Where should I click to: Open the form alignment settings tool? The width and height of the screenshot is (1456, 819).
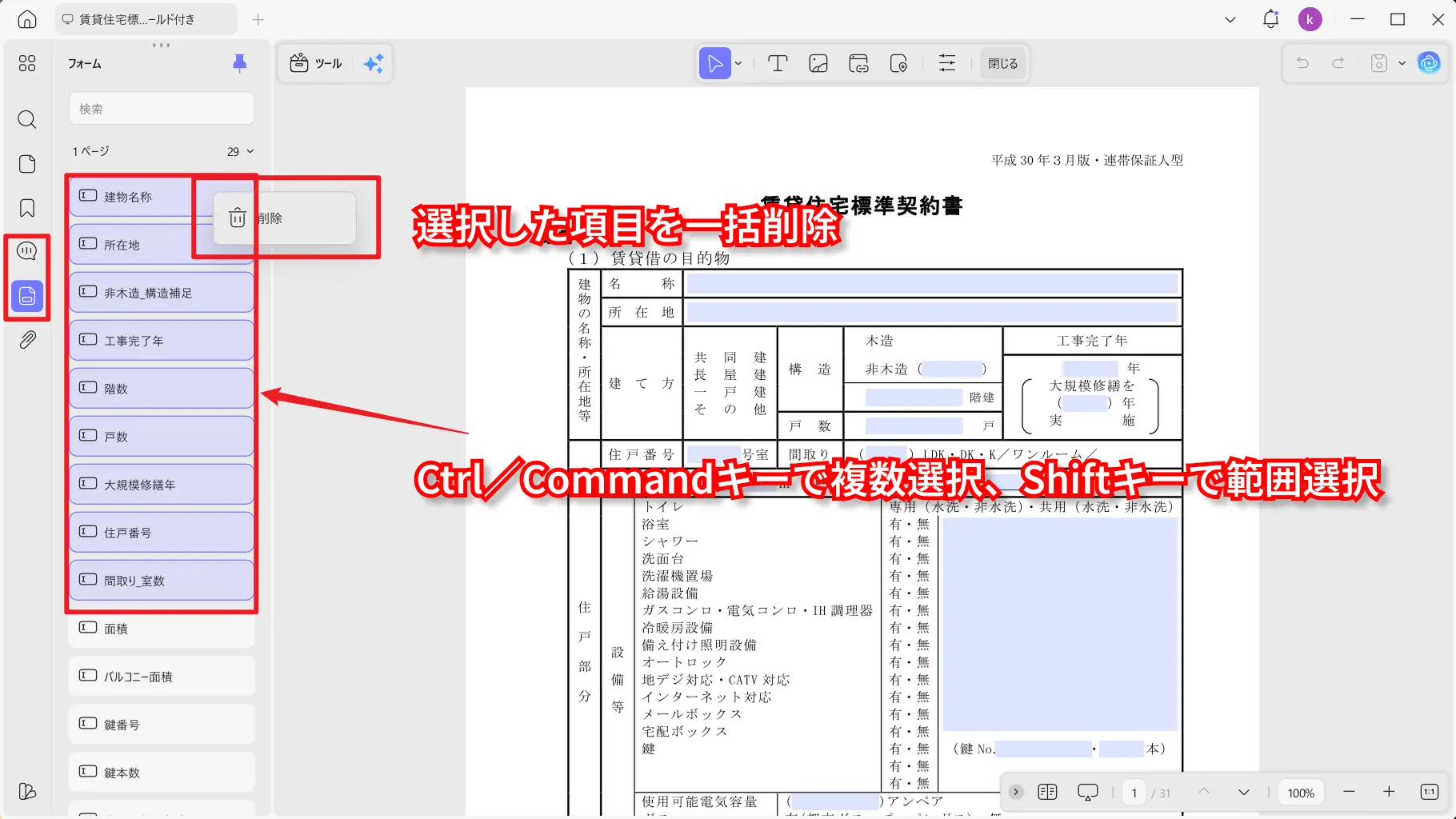point(947,63)
